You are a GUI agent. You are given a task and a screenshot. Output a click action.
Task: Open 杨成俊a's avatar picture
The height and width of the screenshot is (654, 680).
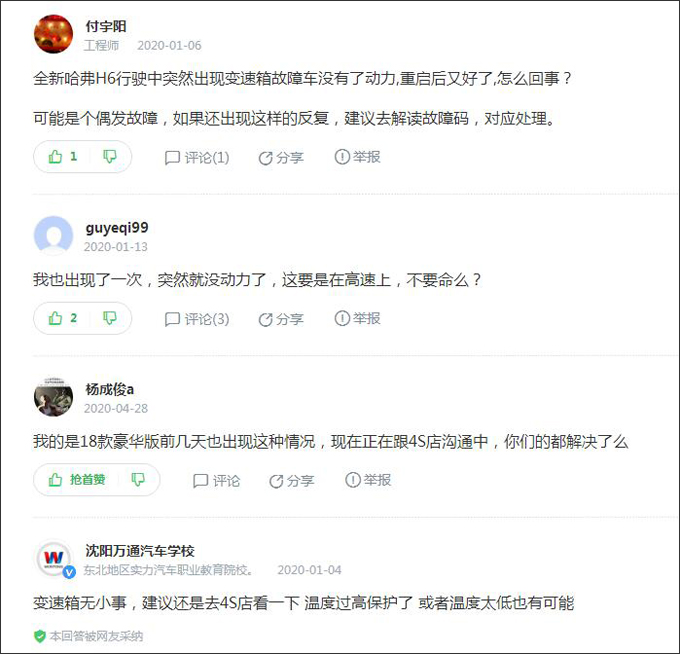(53, 397)
